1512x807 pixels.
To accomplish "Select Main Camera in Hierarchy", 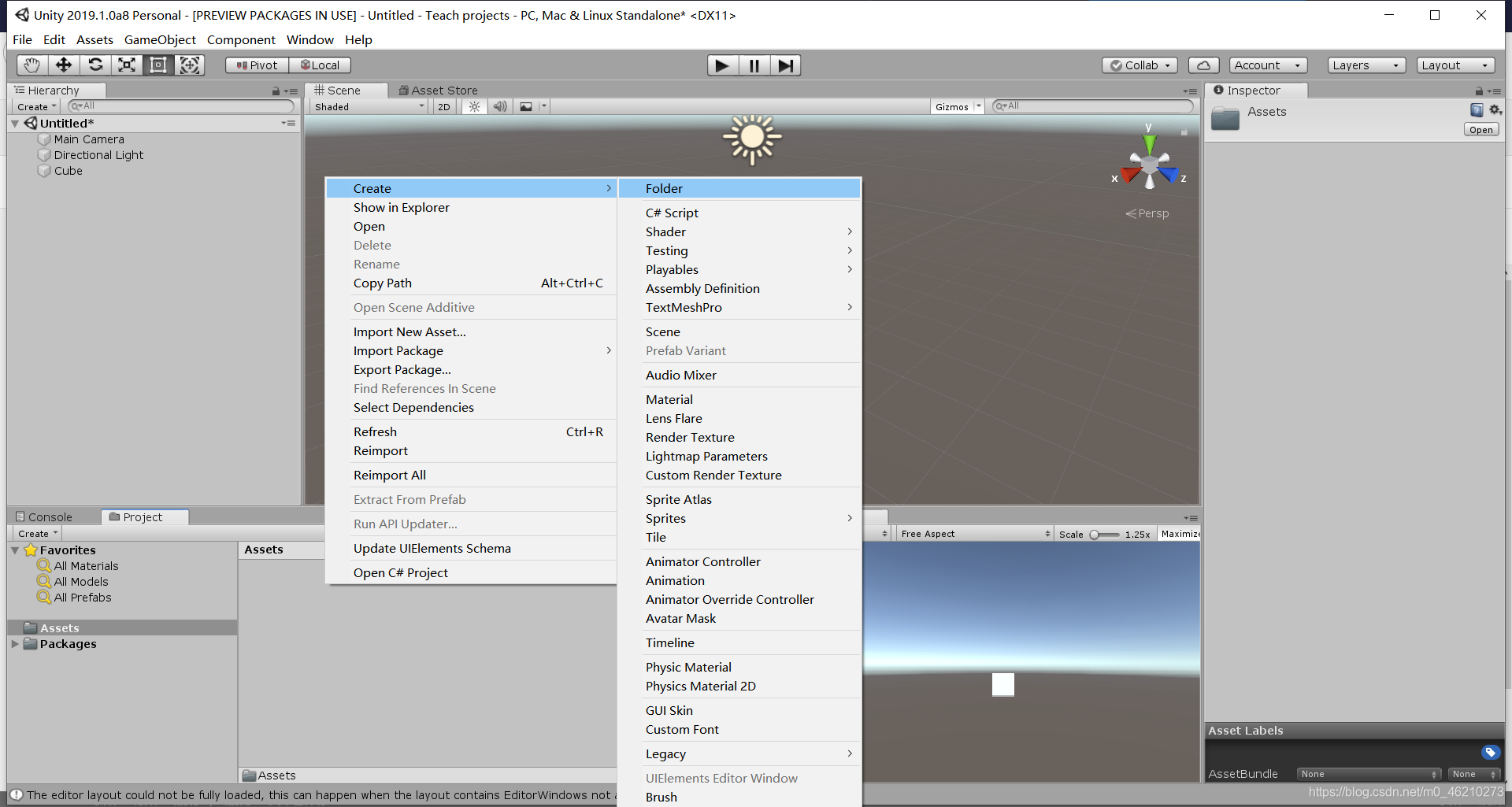I will (89, 139).
